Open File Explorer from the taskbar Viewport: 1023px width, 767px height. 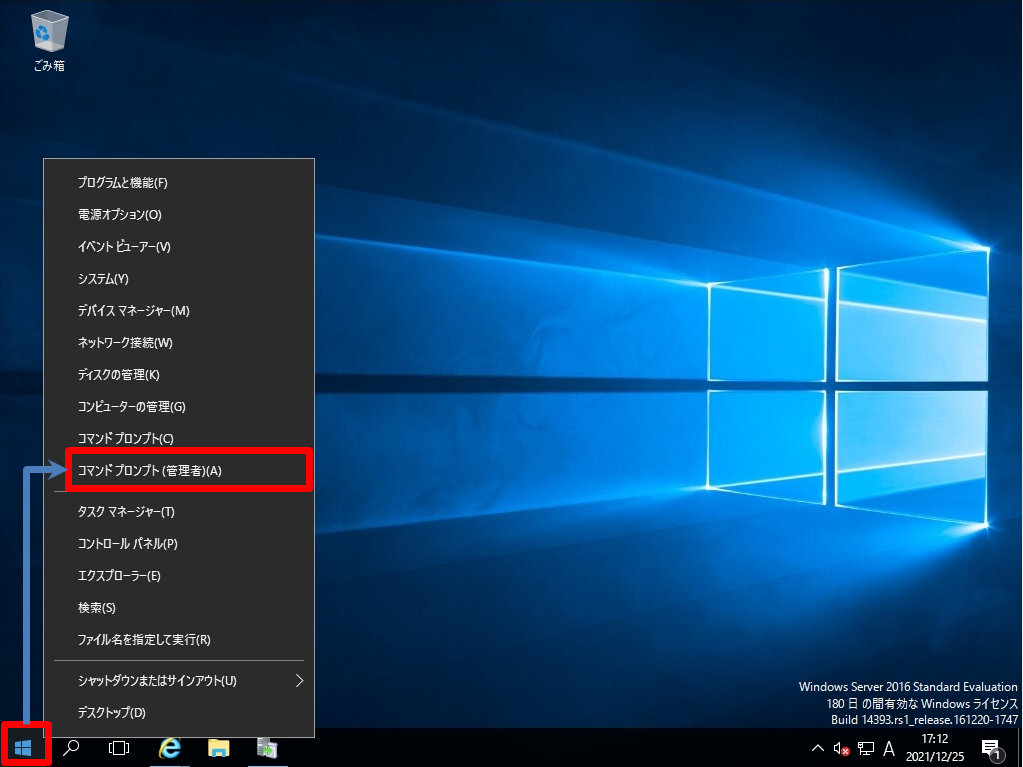(x=219, y=747)
